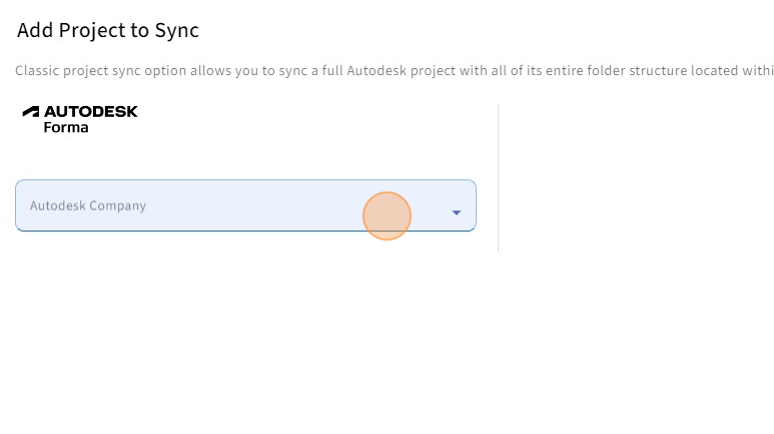
Task: Click the orange highlight circle in dropdown
Action: [x=387, y=216]
